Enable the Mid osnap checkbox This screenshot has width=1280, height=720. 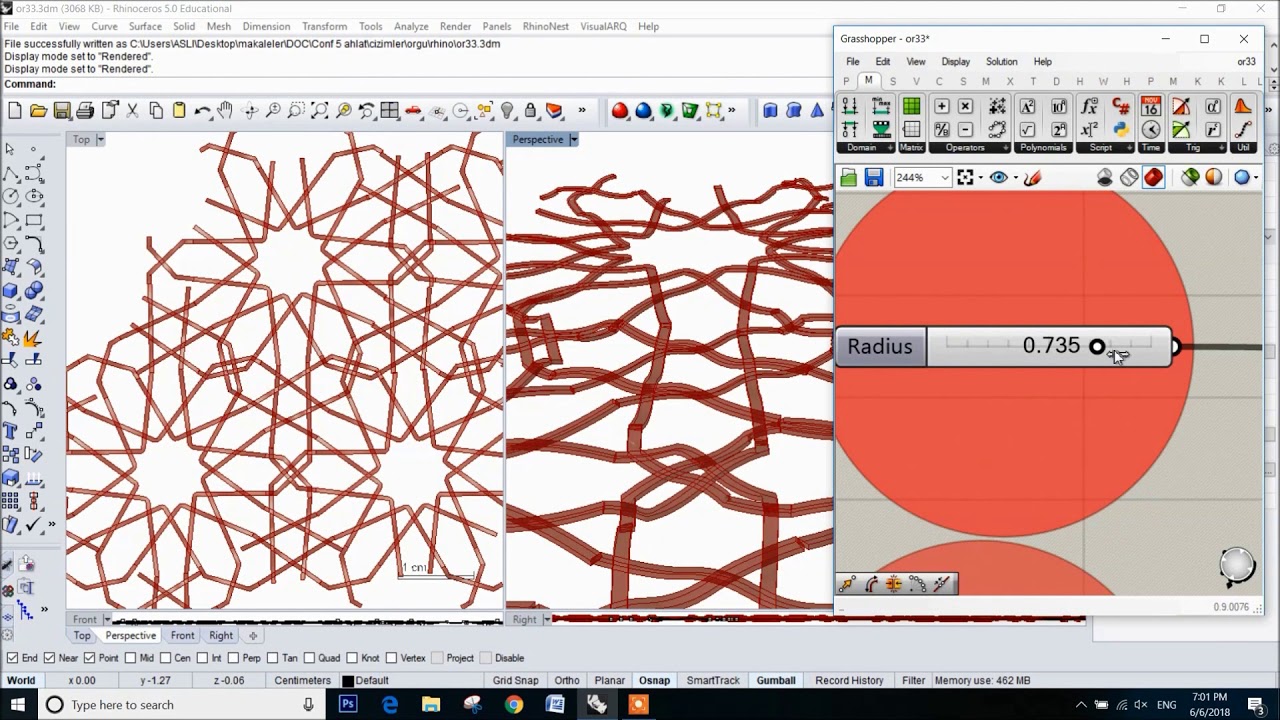[130, 658]
